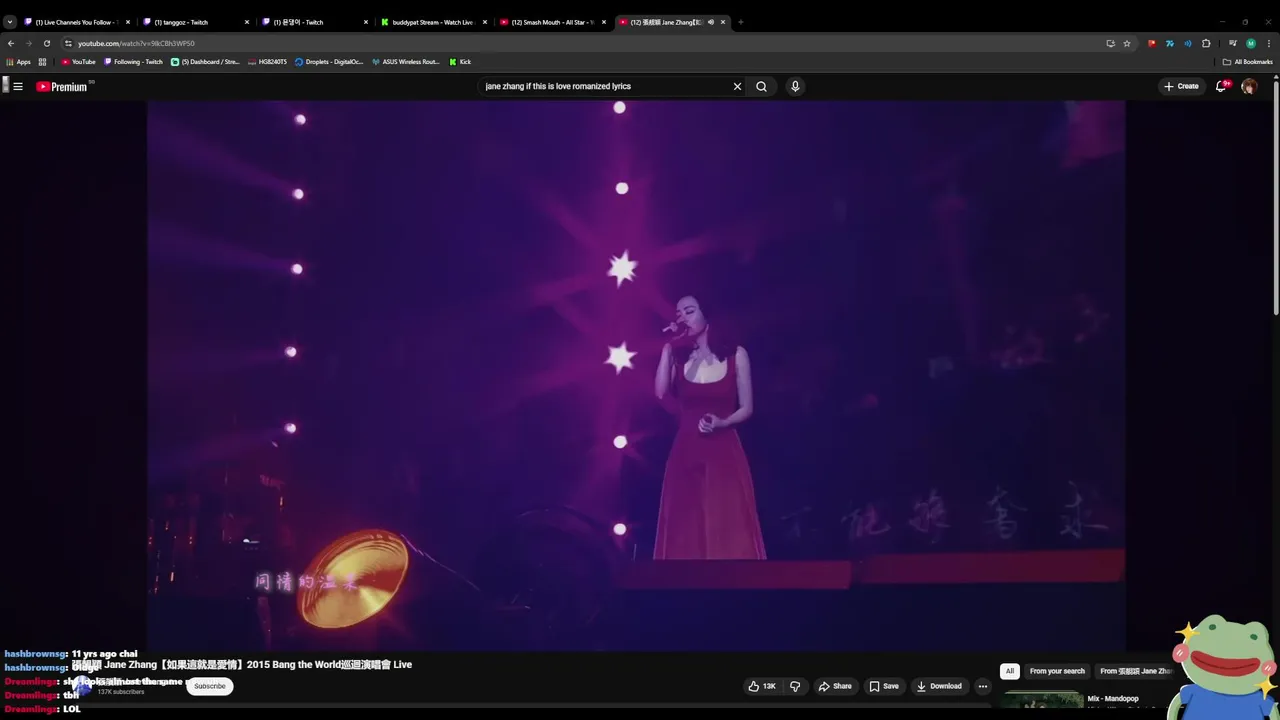The width and height of the screenshot is (1280, 720).
Task: Close the tanggoz Twitch tab
Action: click(x=247, y=22)
